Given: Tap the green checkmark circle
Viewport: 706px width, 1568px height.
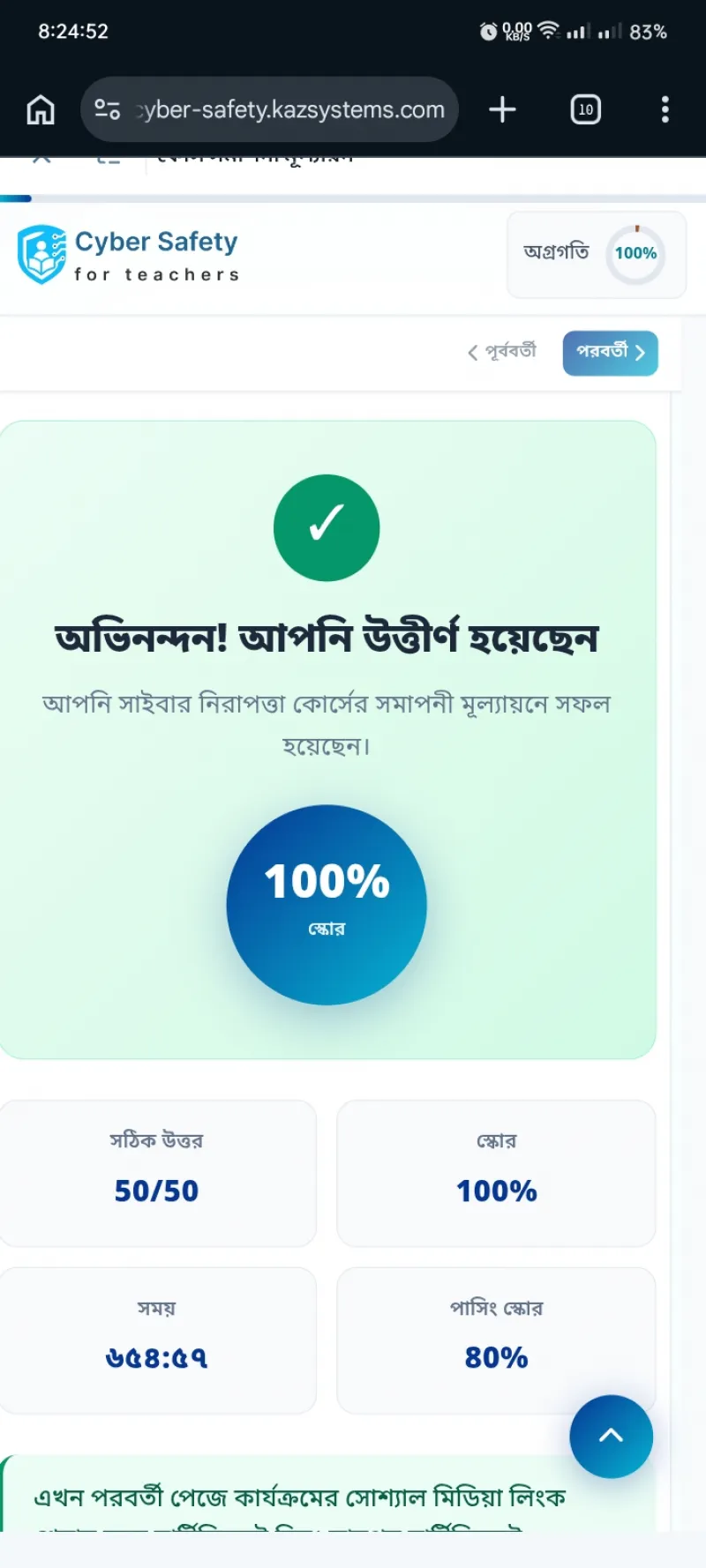Looking at the screenshot, I should tap(327, 527).
